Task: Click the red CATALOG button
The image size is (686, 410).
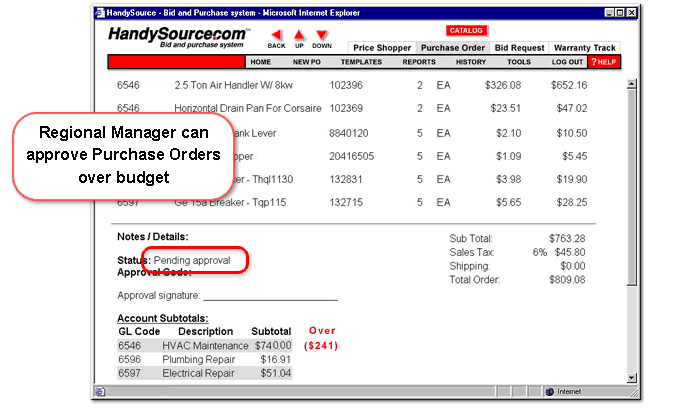Action: pos(465,31)
